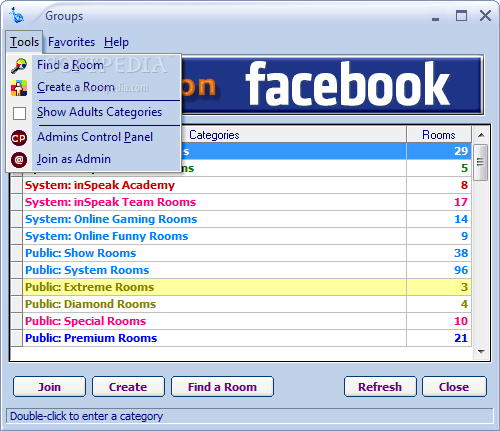Image resolution: width=500 pixels, height=431 pixels.
Task: Toggle the Show Adults Categories checkbox
Action: (x=19, y=113)
